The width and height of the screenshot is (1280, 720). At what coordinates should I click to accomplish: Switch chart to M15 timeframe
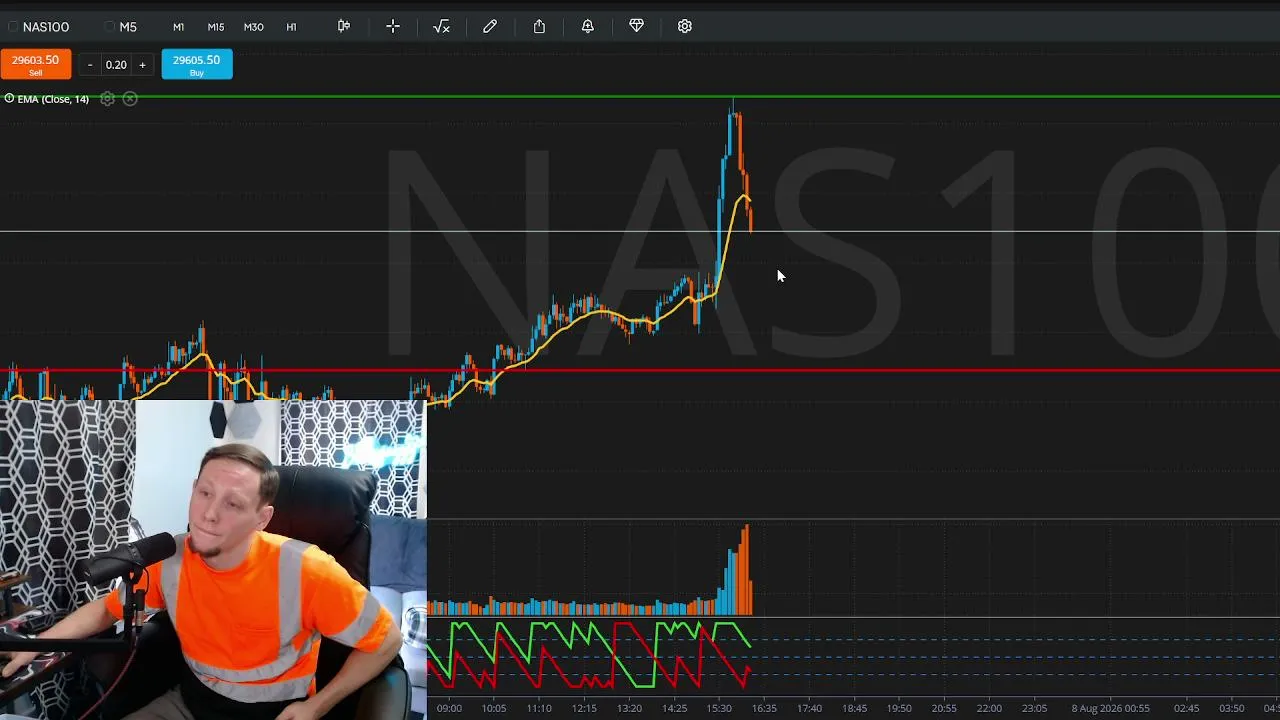click(x=216, y=27)
